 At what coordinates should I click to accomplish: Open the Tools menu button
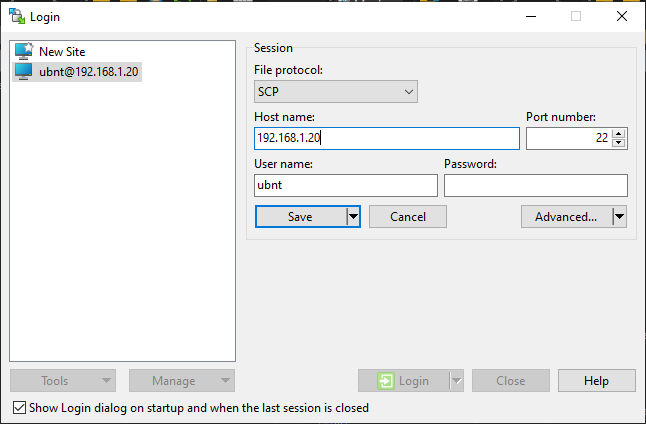62,381
